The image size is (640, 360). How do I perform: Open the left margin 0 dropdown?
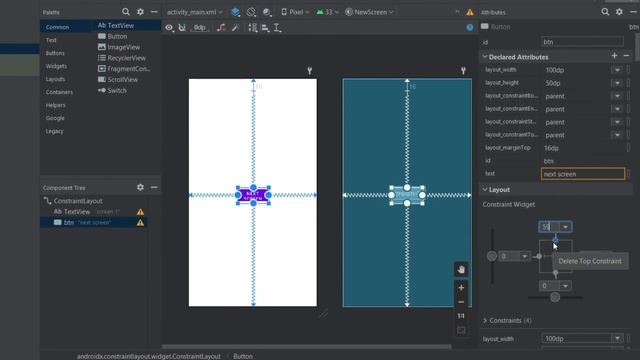coord(525,256)
